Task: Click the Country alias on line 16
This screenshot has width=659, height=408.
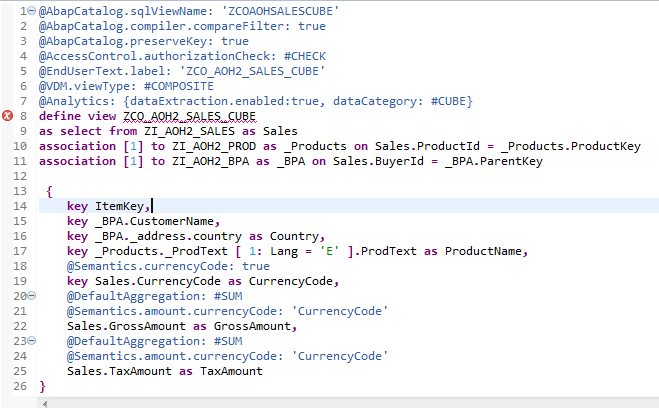Action: (294, 236)
